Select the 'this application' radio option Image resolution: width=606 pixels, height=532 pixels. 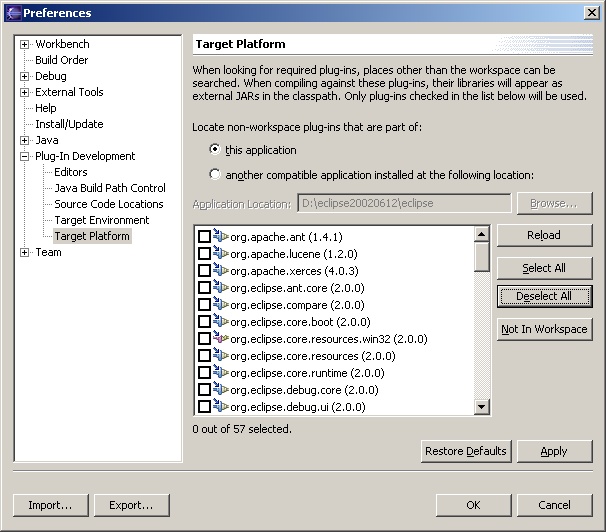(215, 150)
